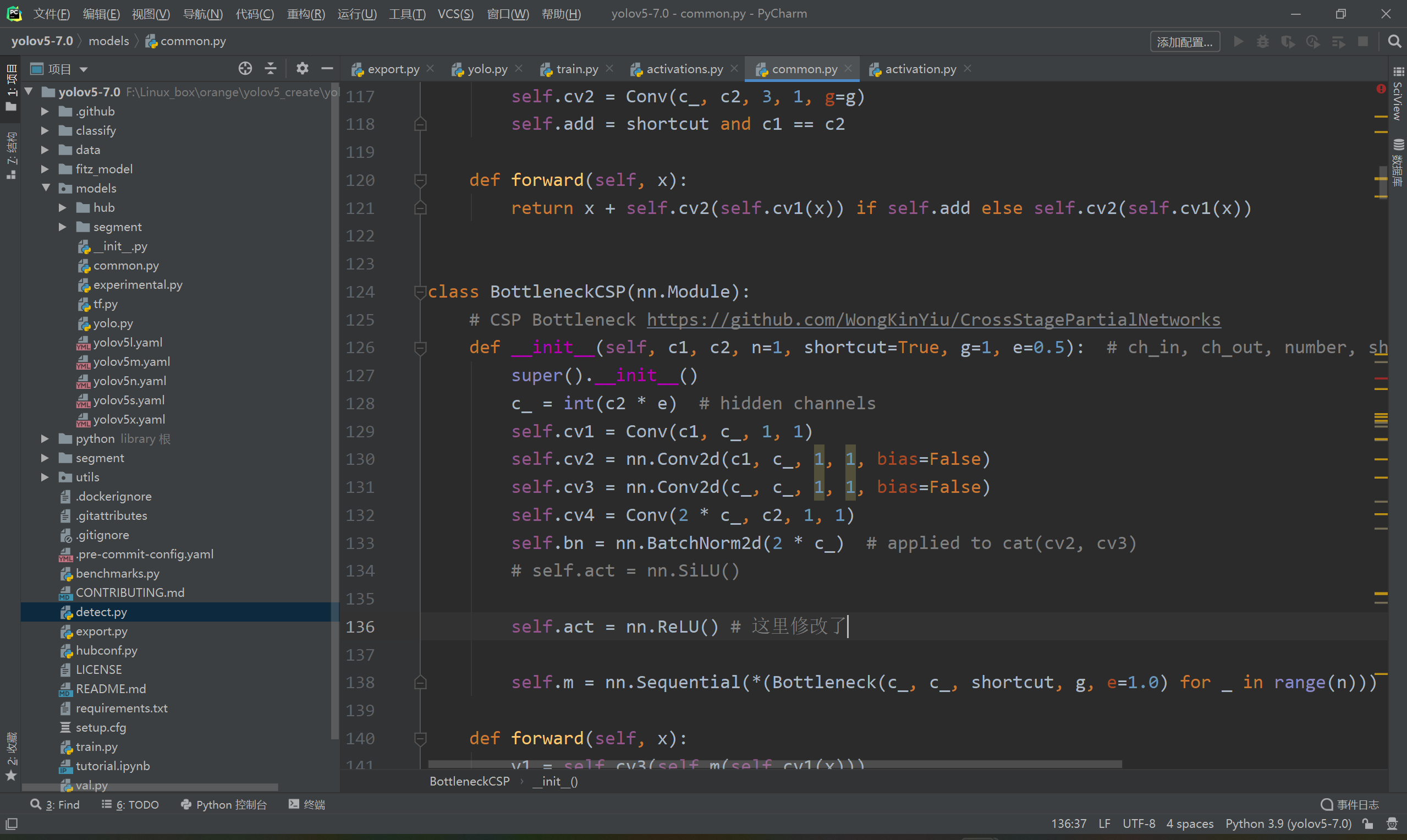
Task: Click the editor horizontal scrollbar
Action: (774, 764)
